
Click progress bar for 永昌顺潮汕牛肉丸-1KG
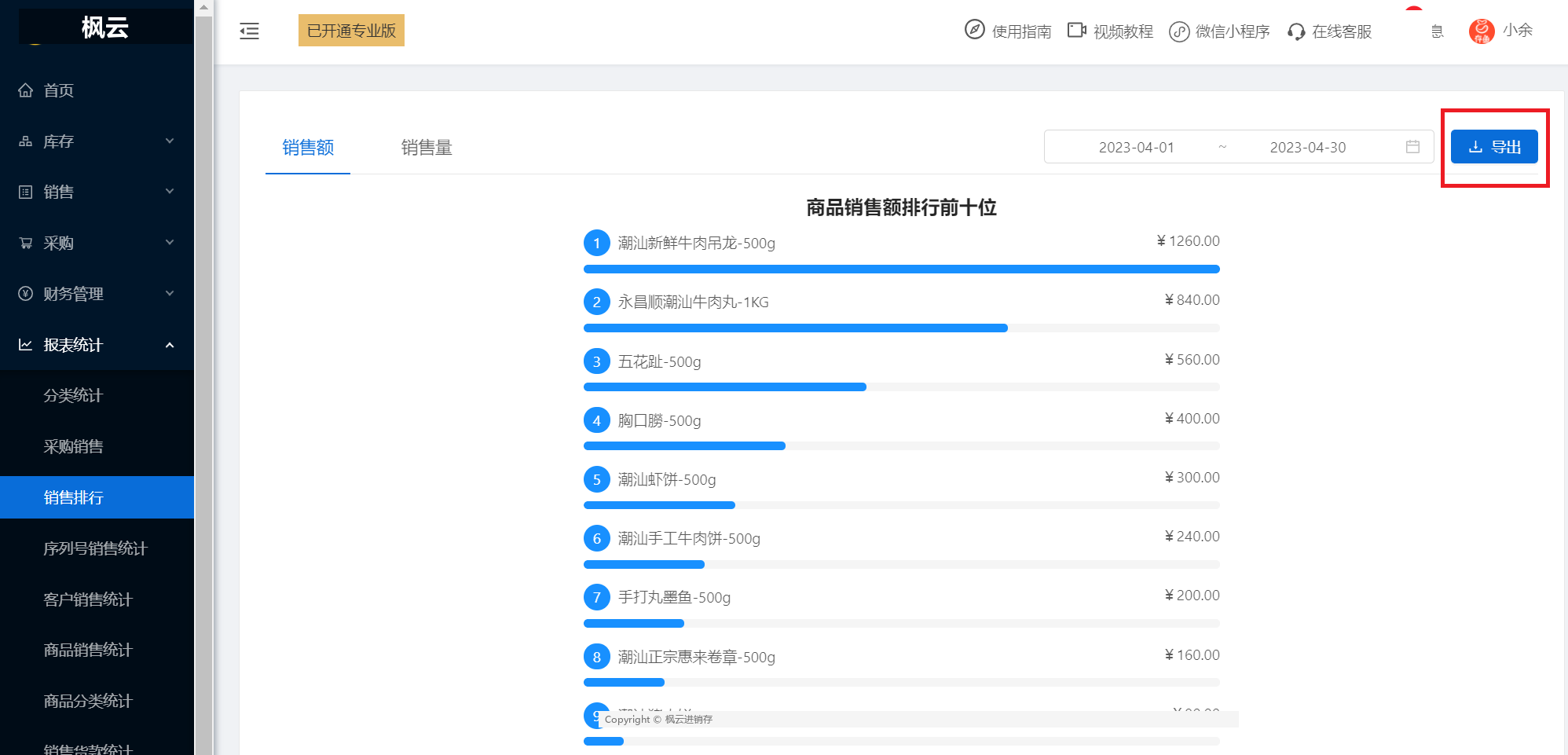click(x=902, y=328)
